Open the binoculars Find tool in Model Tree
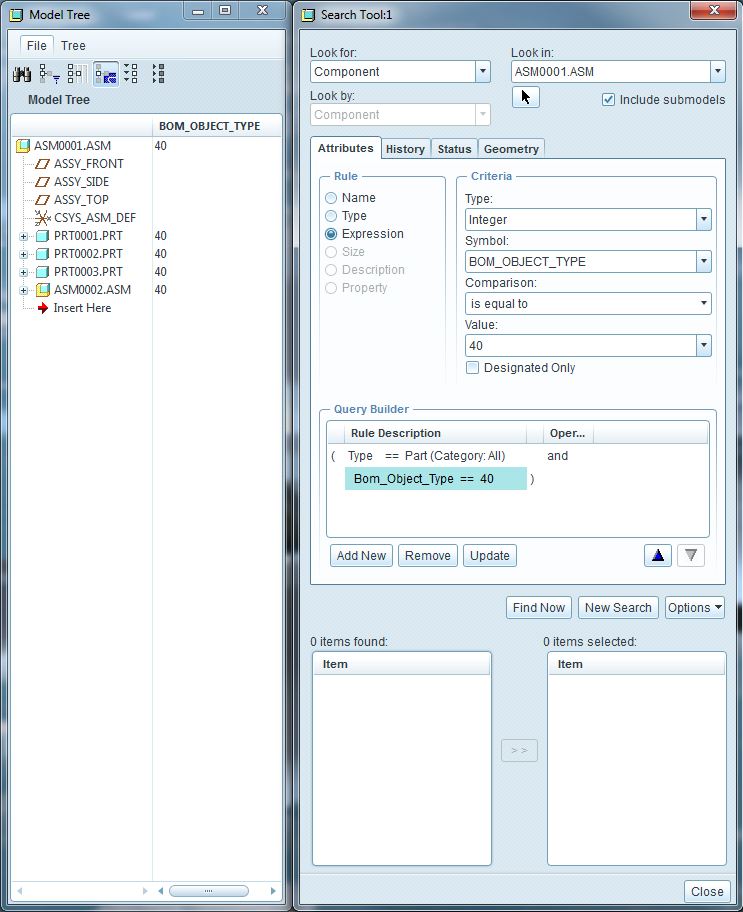743x912 pixels. click(x=22, y=74)
